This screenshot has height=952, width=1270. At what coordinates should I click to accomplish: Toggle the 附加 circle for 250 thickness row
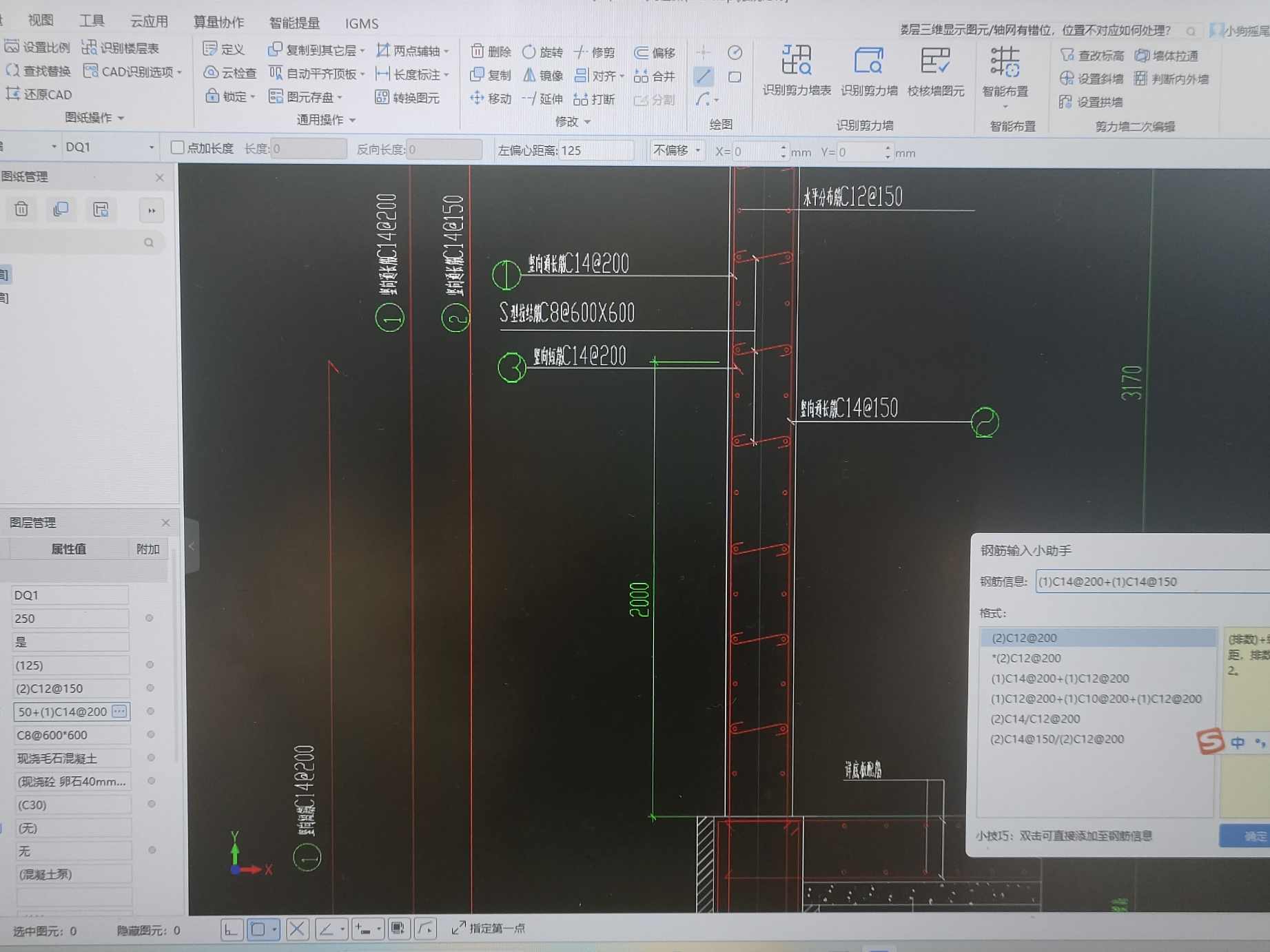pos(150,618)
